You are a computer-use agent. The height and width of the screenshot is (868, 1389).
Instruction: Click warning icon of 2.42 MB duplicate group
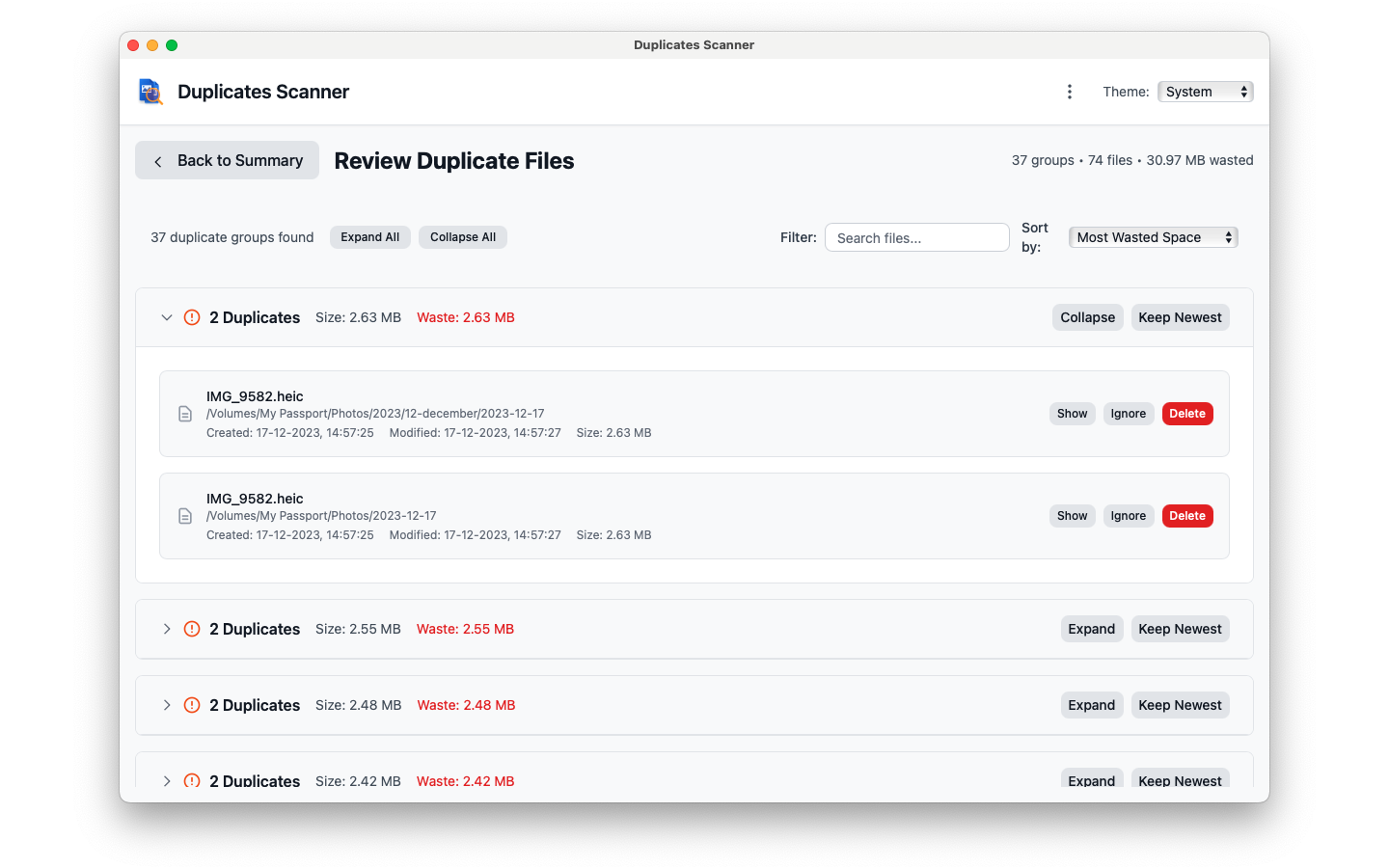point(192,780)
